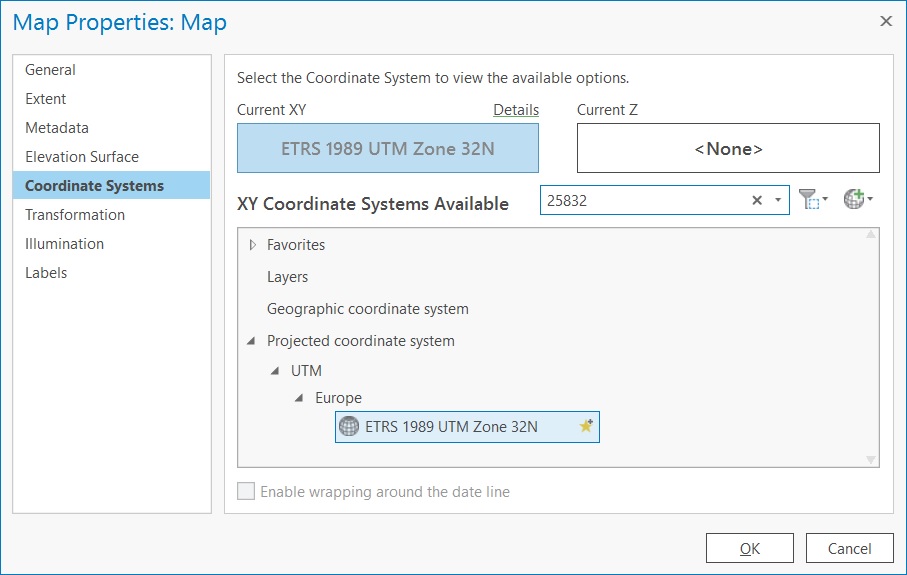The height and width of the screenshot is (575, 907).
Task: Select the Current Z None box
Action: (x=728, y=149)
